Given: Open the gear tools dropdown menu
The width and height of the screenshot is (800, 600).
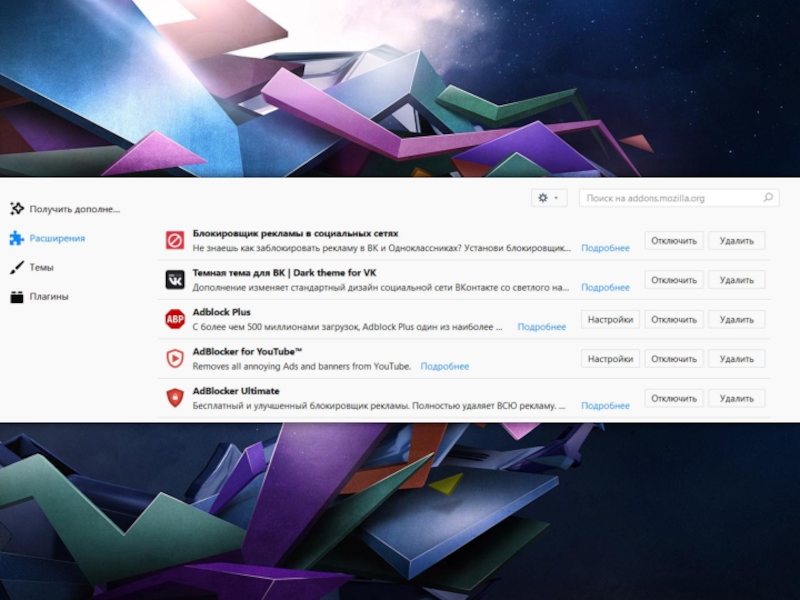Looking at the screenshot, I should tap(549, 197).
